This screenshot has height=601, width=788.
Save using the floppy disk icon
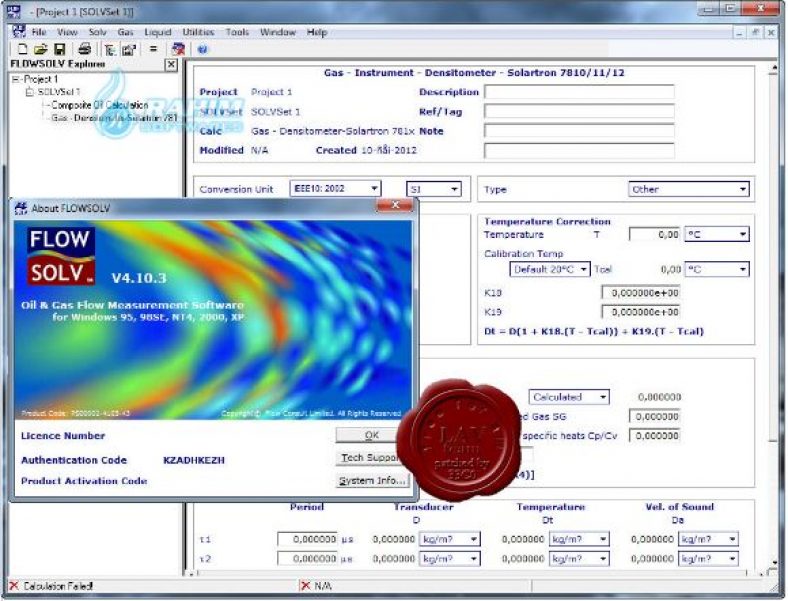[x=59, y=49]
